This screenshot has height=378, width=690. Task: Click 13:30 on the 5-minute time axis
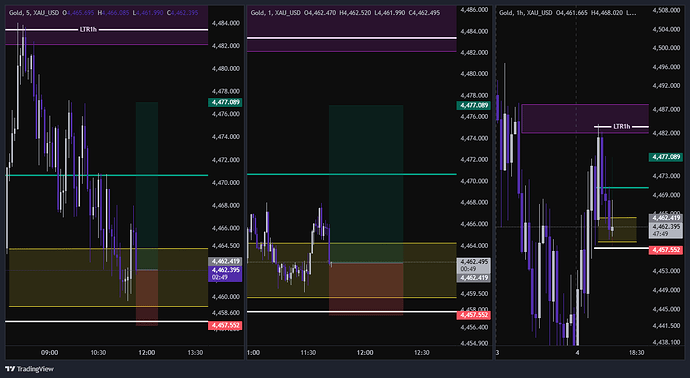[x=195, y=352]
